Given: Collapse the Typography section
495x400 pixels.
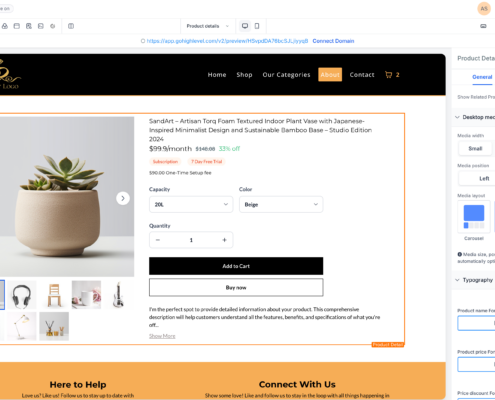Looking at the screenshot, I should 457,280.
